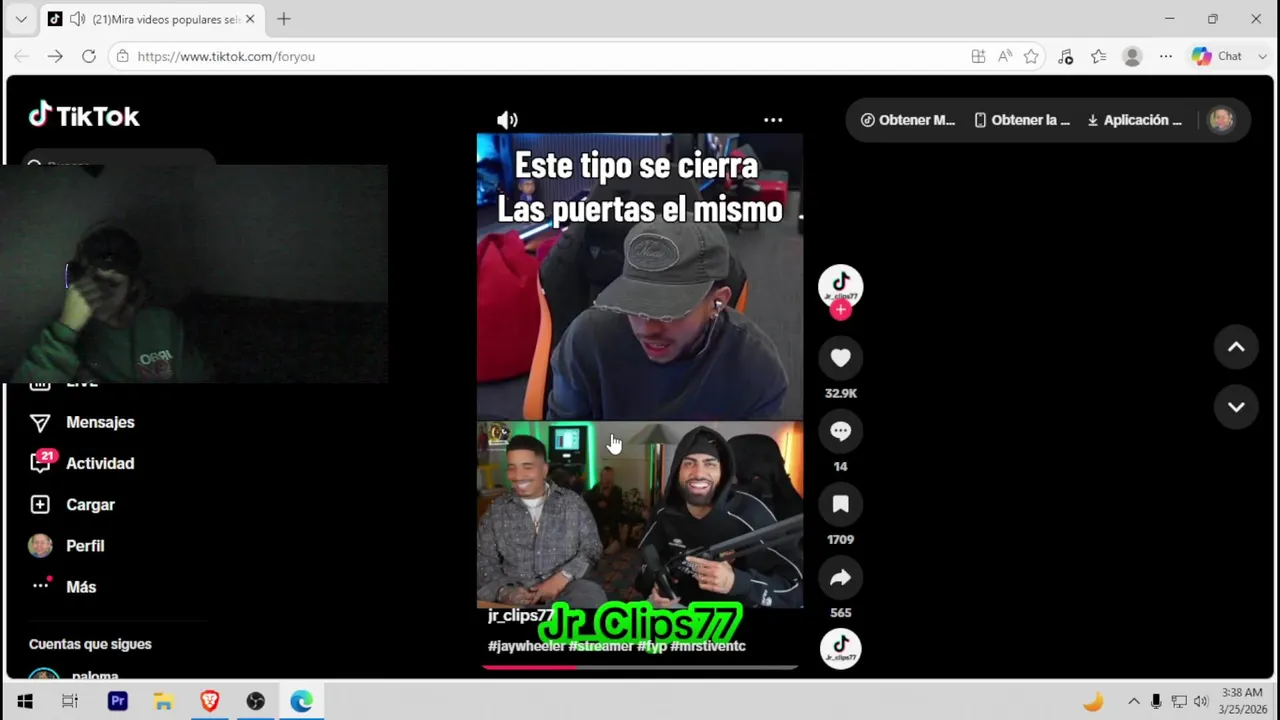Share the video showing 565 shares
The width and height of the screenshot is (1280, 720).
coord(840,577)
